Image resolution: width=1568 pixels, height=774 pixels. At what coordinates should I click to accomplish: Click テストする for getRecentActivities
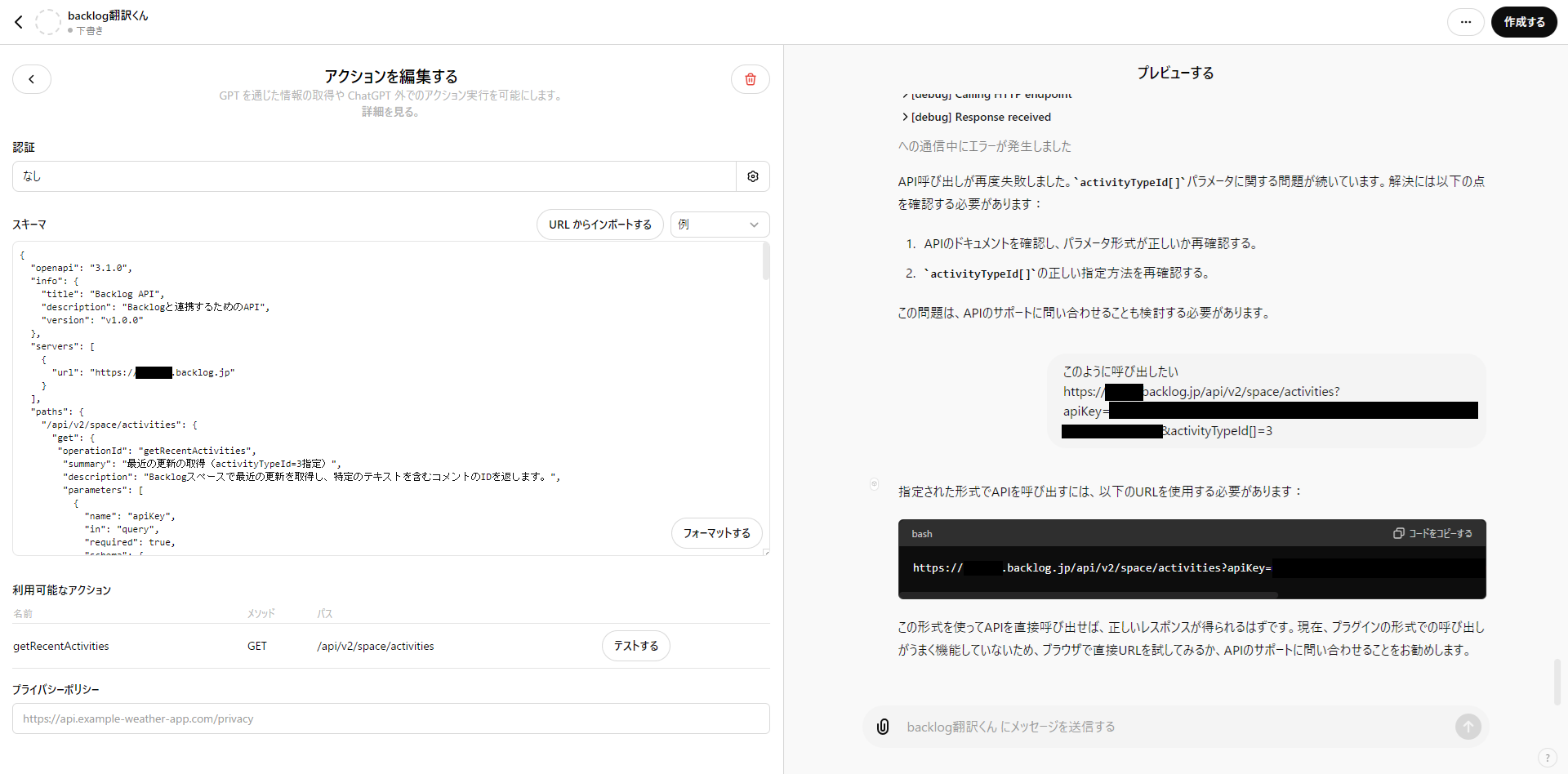(635, 646)
